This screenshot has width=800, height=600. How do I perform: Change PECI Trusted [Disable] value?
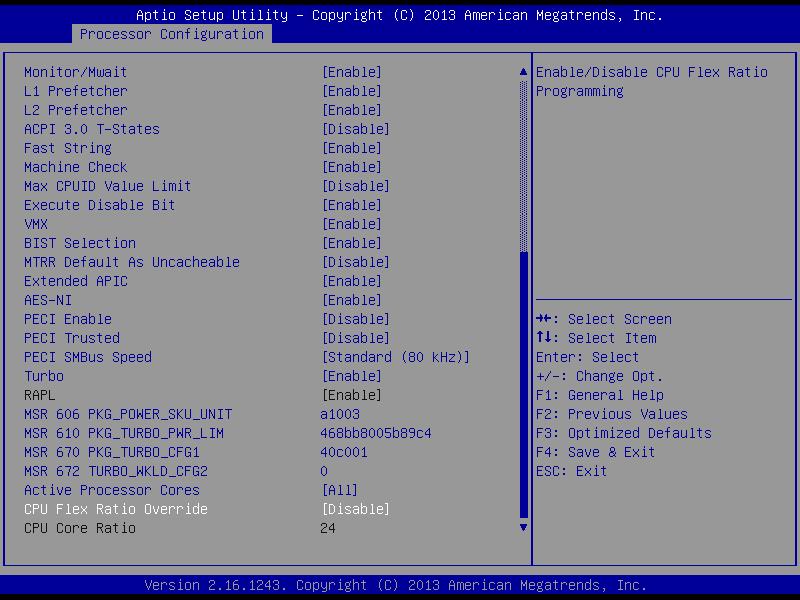click(356, 338)
